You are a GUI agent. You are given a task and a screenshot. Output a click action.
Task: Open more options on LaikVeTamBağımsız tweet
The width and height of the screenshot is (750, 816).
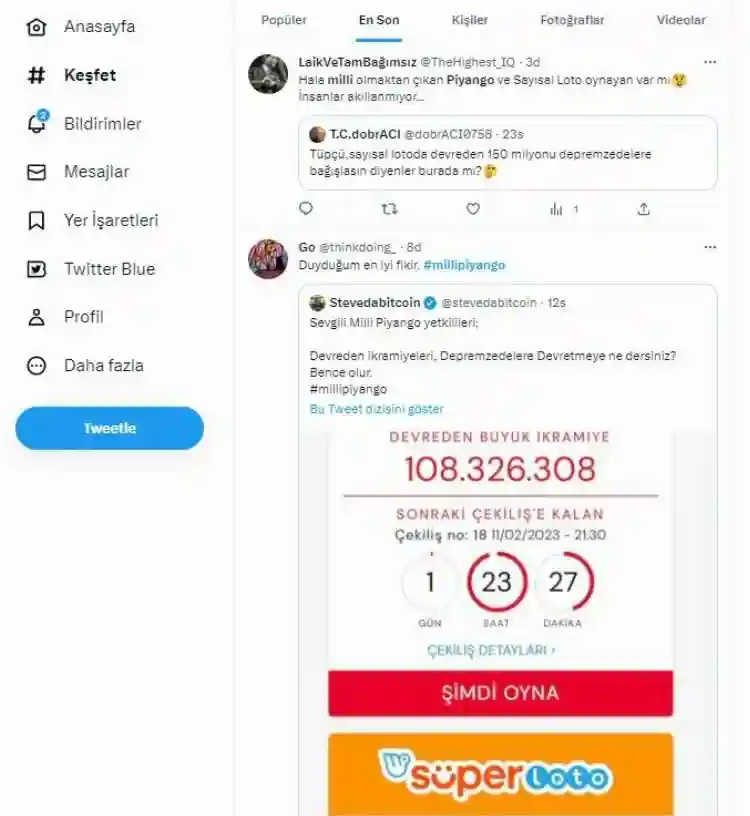(710, 61)
